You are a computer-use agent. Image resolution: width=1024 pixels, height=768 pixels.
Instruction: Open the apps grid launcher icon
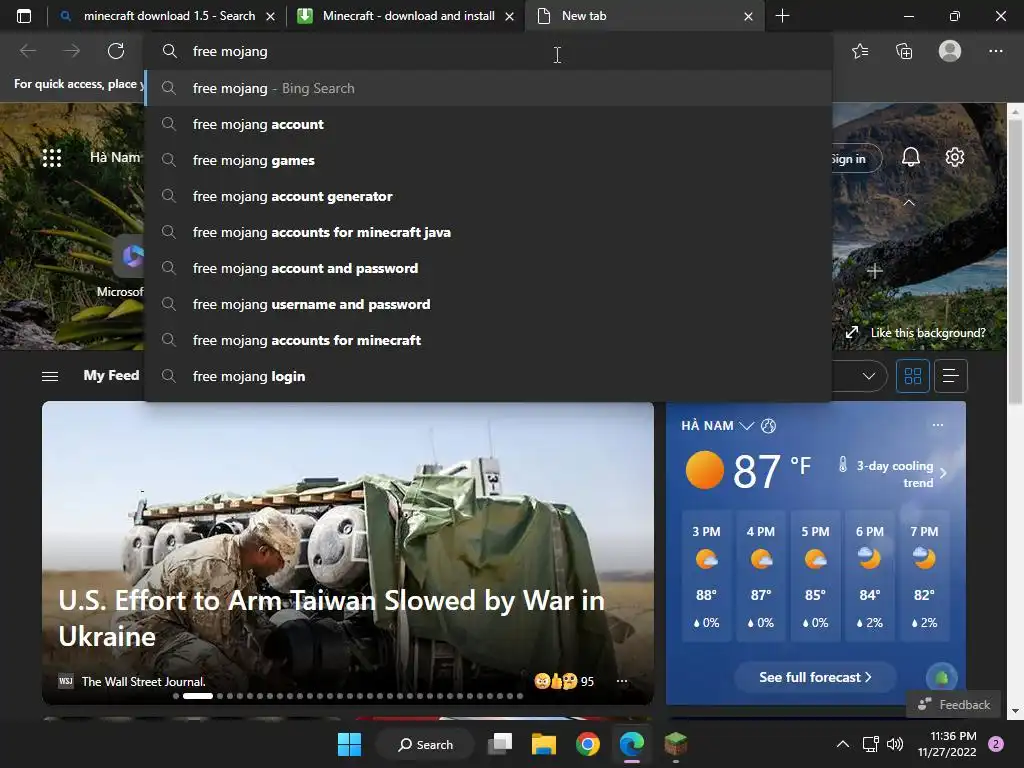click(x=52, y=157)
